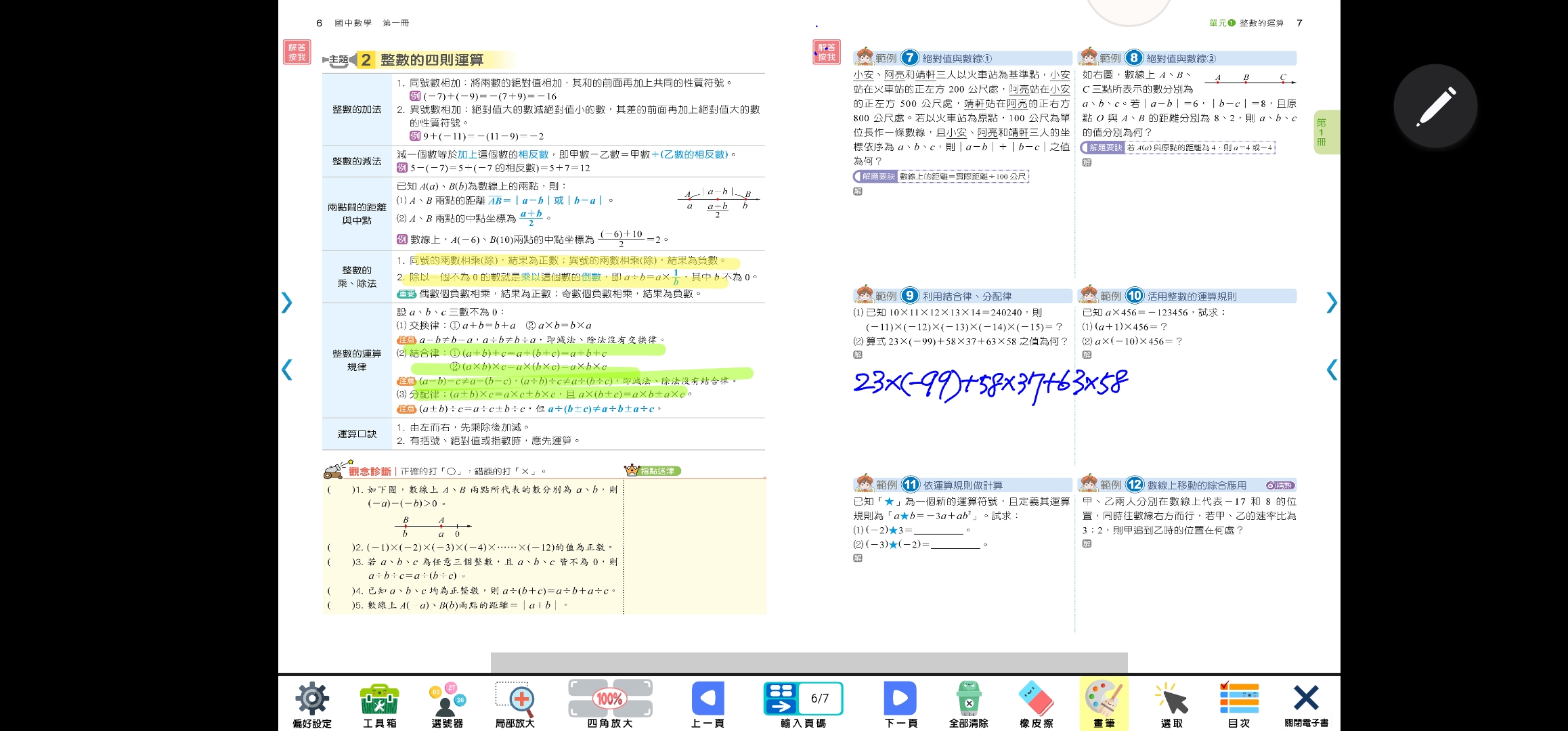Viewport: 1568px width, 731px height.
Task: Open the 工具箱 toolbox
Action: [379, 705]
